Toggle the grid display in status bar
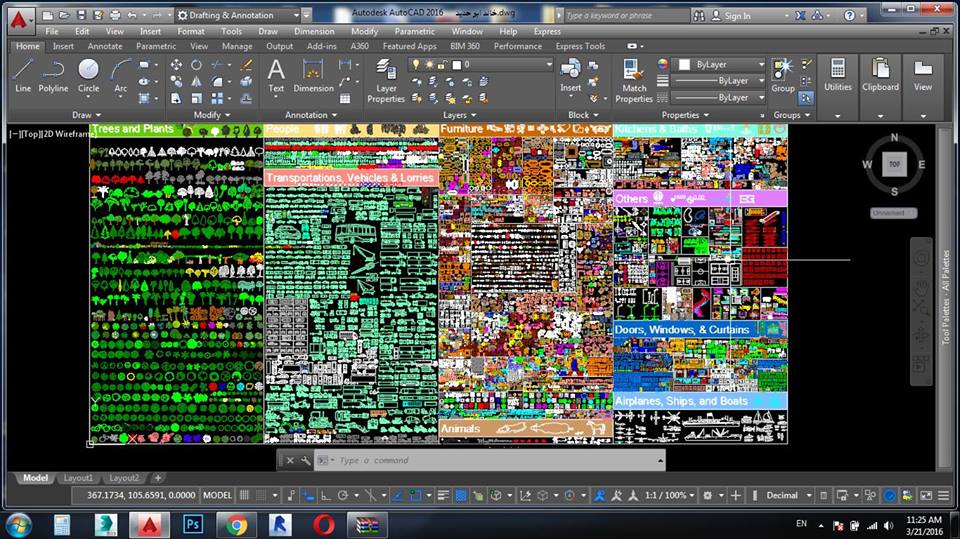The height and width of the screenshot is (539, 960). click(x=245, y=495)
